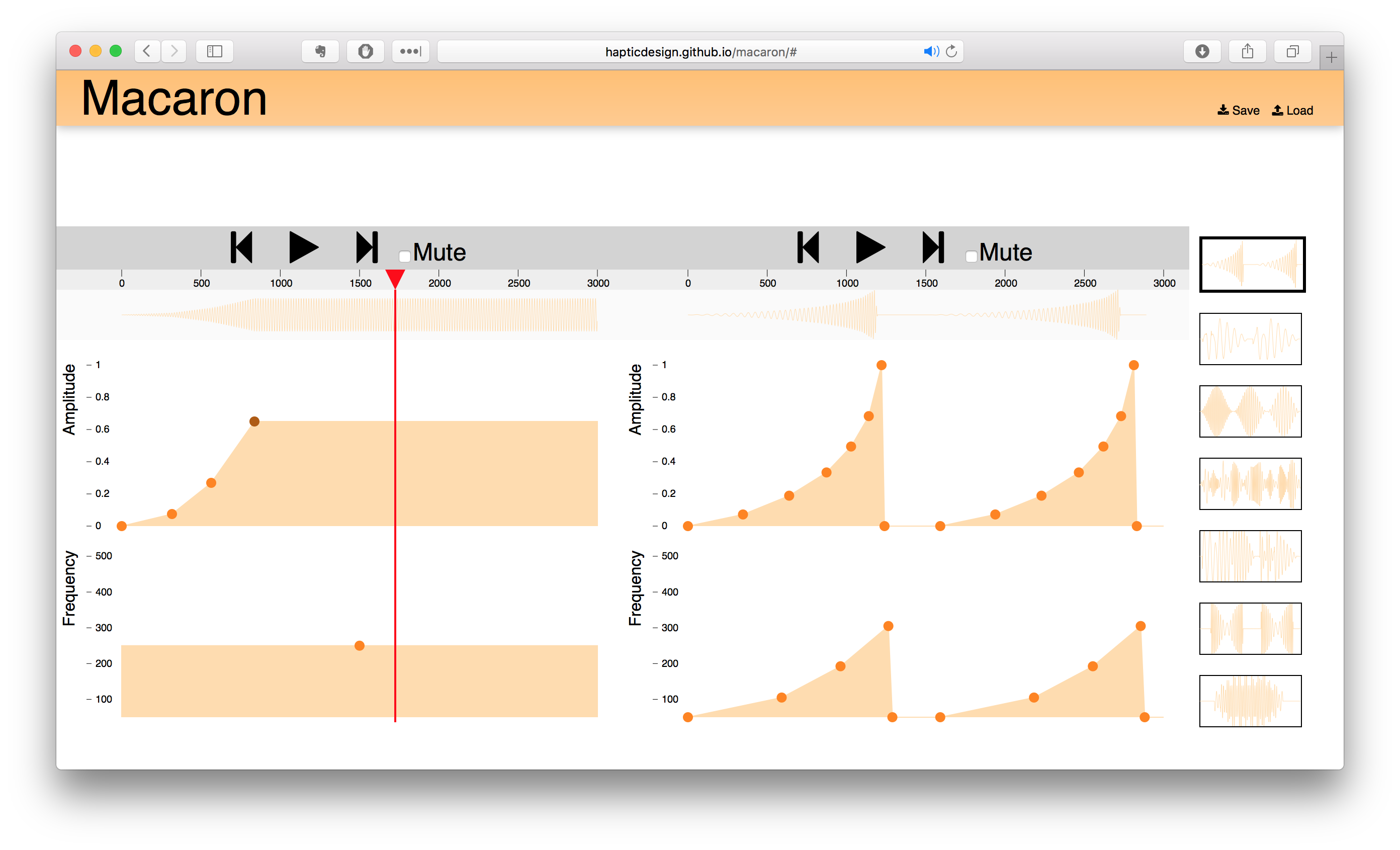Select left amplitude keyframe at zero origin
This screenshot has width=1400, height=850.
pos(122,526)
